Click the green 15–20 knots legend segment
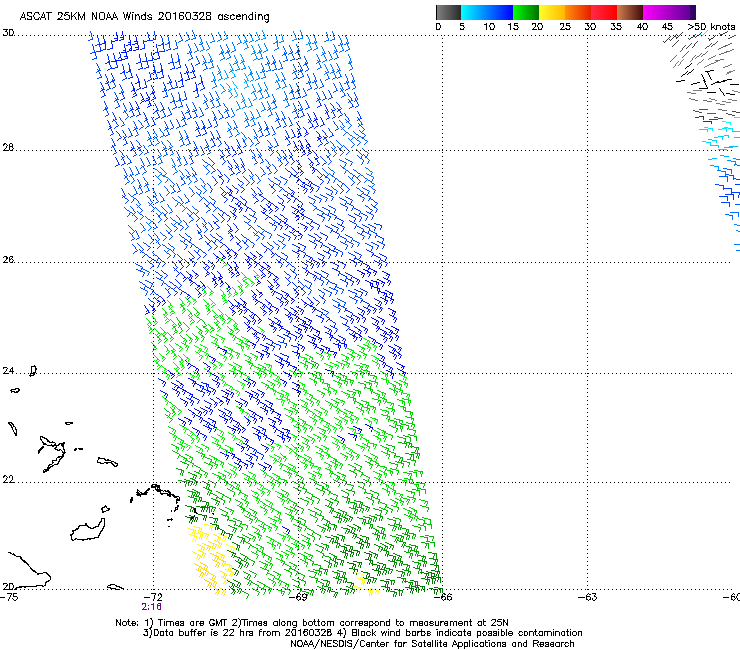Viewport: 740px width, 650px height. coord(526,12)
